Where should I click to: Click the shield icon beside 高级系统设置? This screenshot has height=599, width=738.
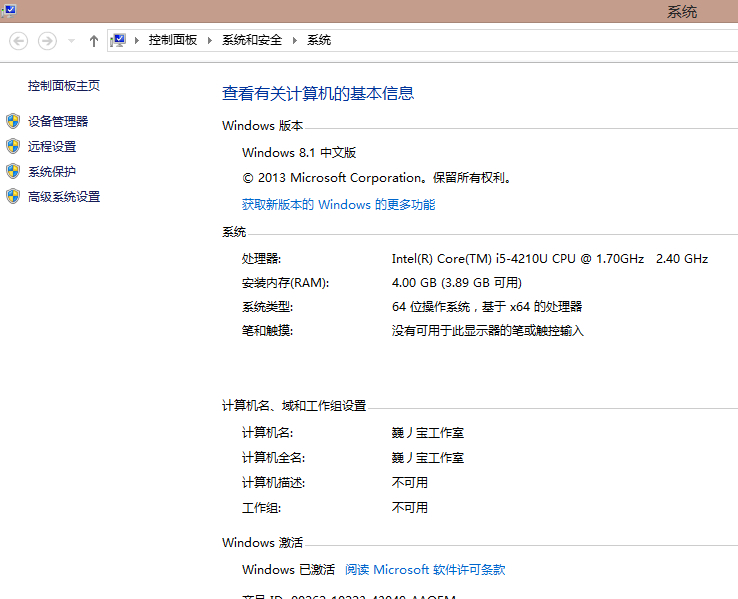coord(13,196)
